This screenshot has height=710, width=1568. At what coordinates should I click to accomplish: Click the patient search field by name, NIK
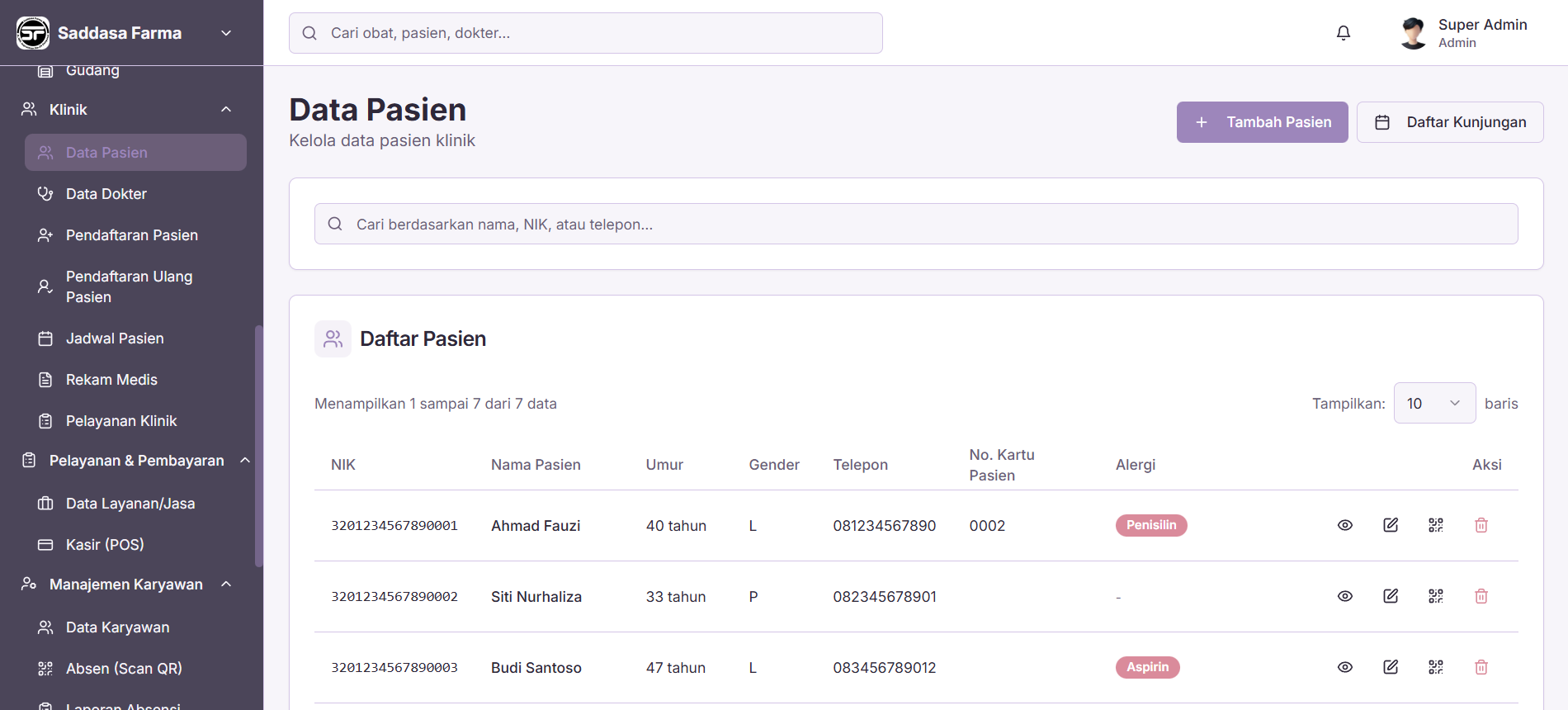click(916, 224)
